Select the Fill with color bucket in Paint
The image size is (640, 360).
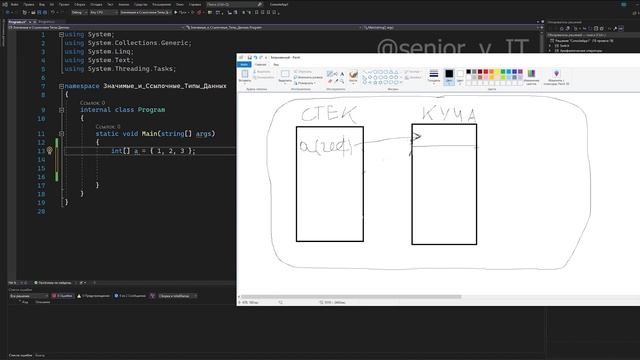(x=336, y=74)
